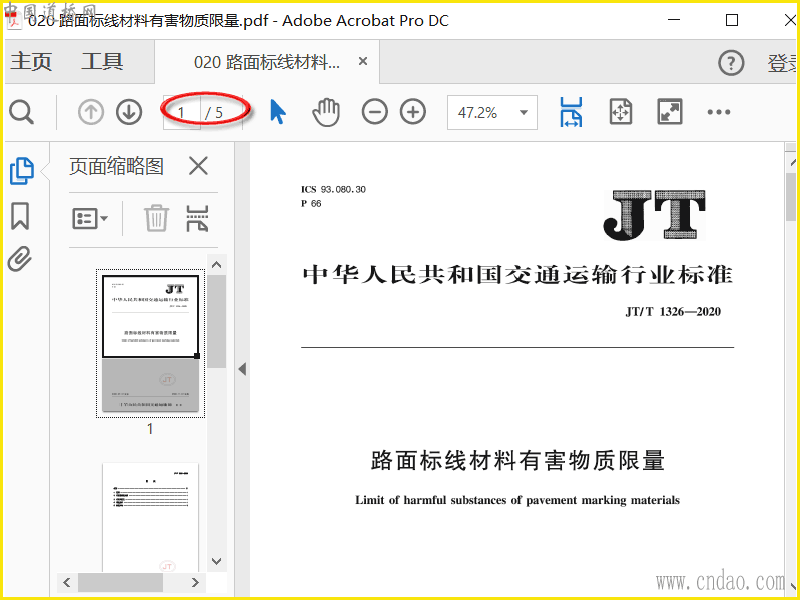Click the P 66 classification text
This screenshot has height=600, width=800.
click(x=311, y=204)
